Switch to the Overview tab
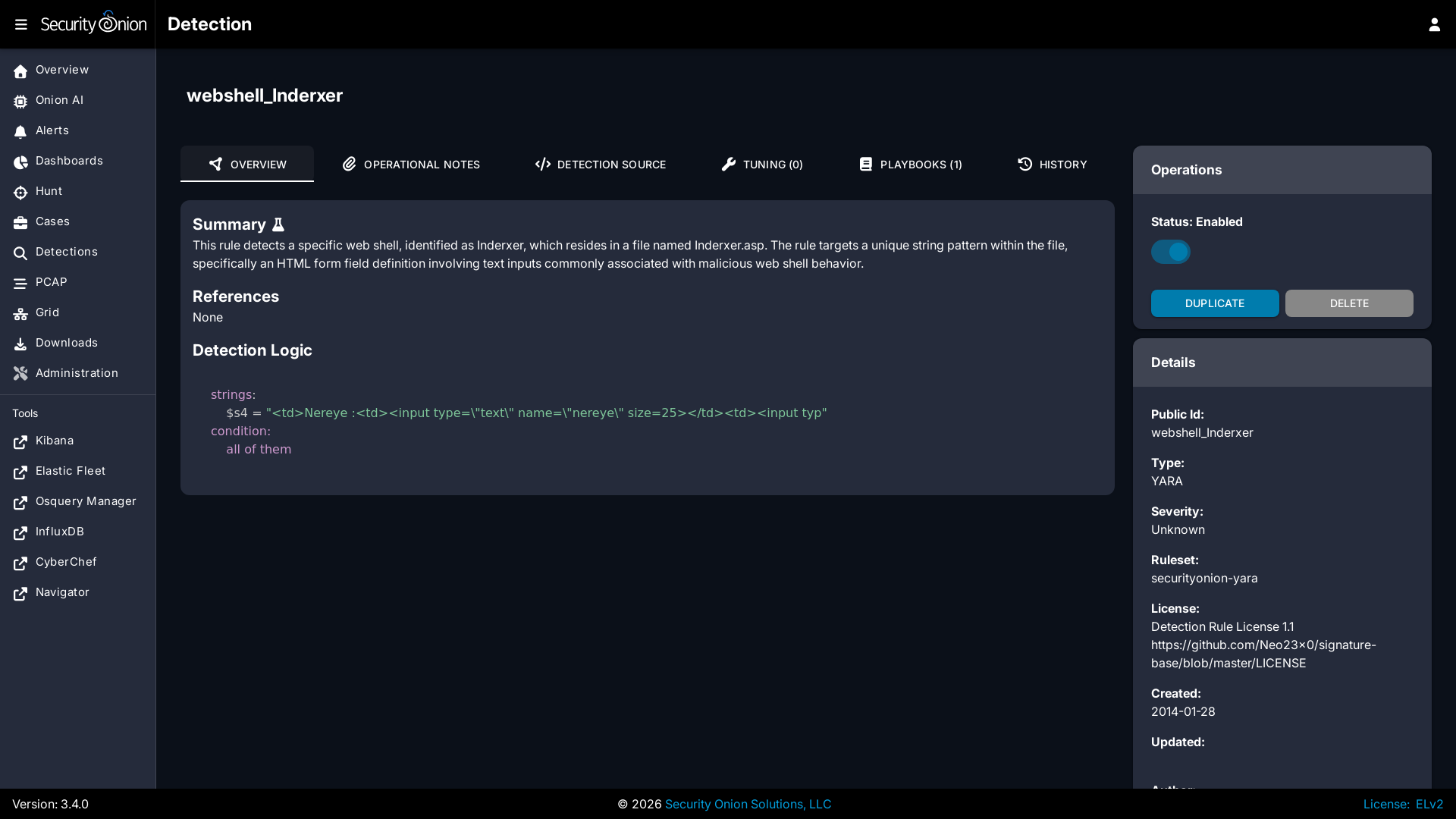Screen dimensions: 1456x819 (247, 164)
